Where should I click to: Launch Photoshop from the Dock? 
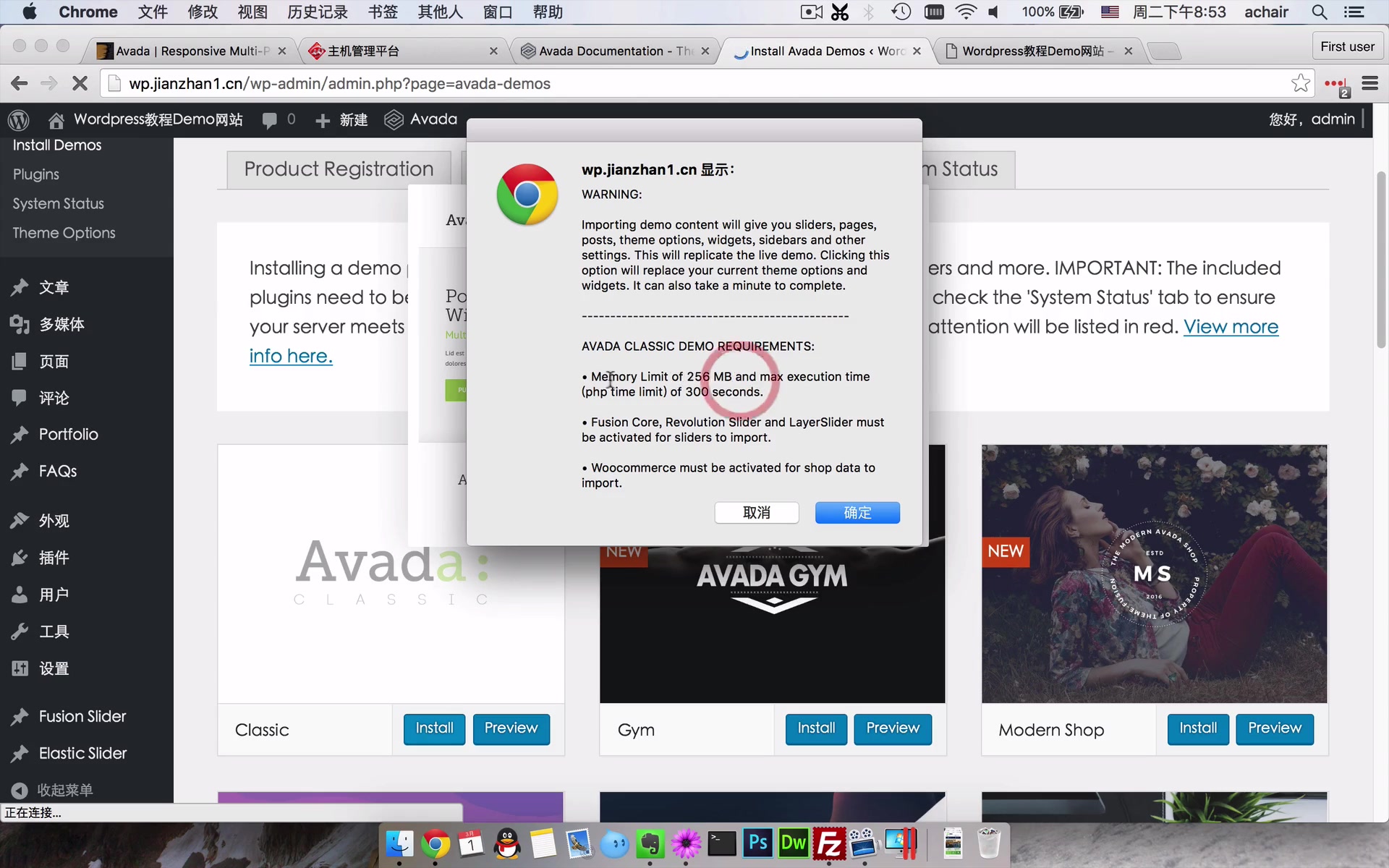(x=757, y=843)
